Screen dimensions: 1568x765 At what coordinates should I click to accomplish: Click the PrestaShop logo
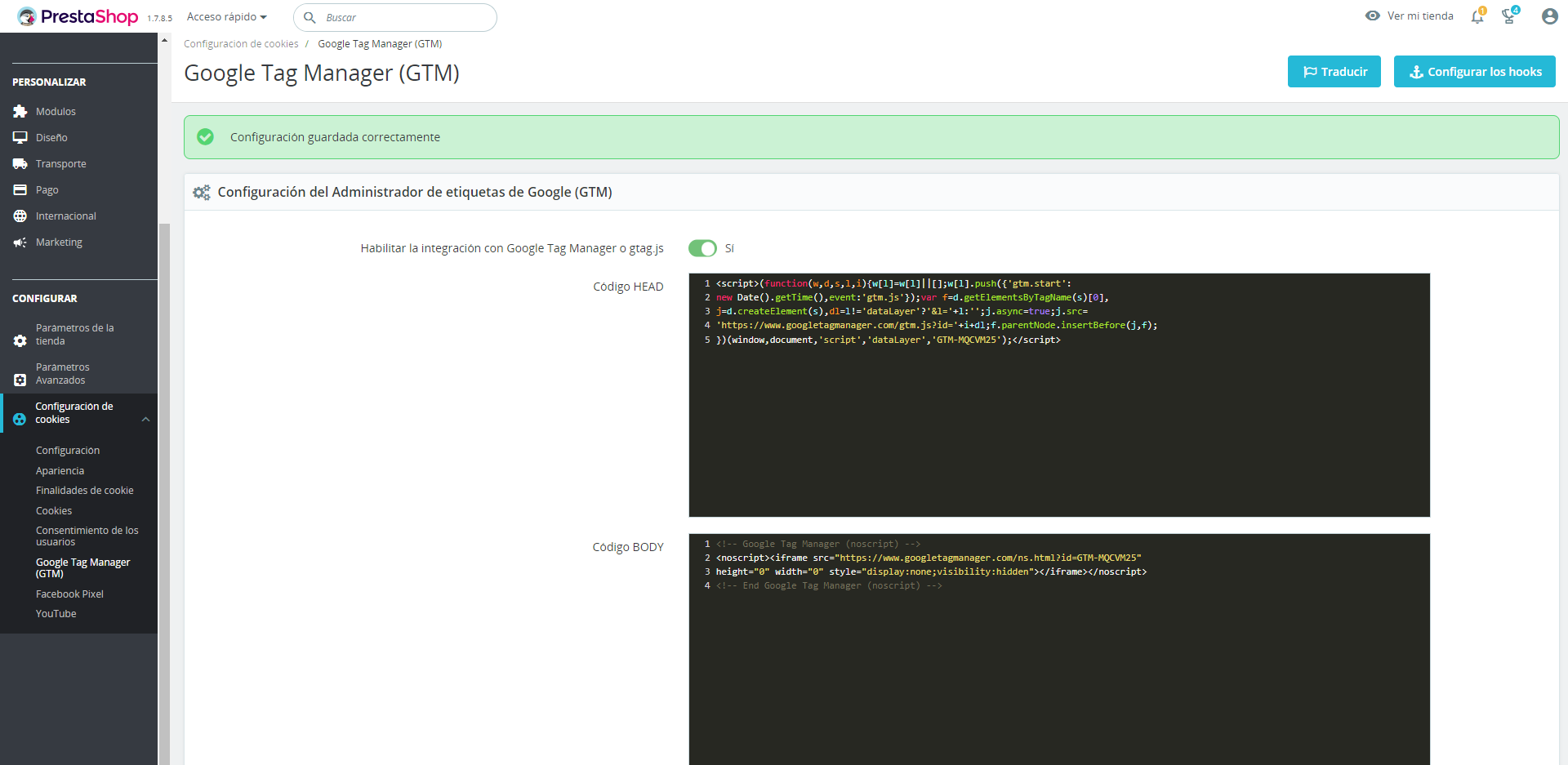click(78, 16)
